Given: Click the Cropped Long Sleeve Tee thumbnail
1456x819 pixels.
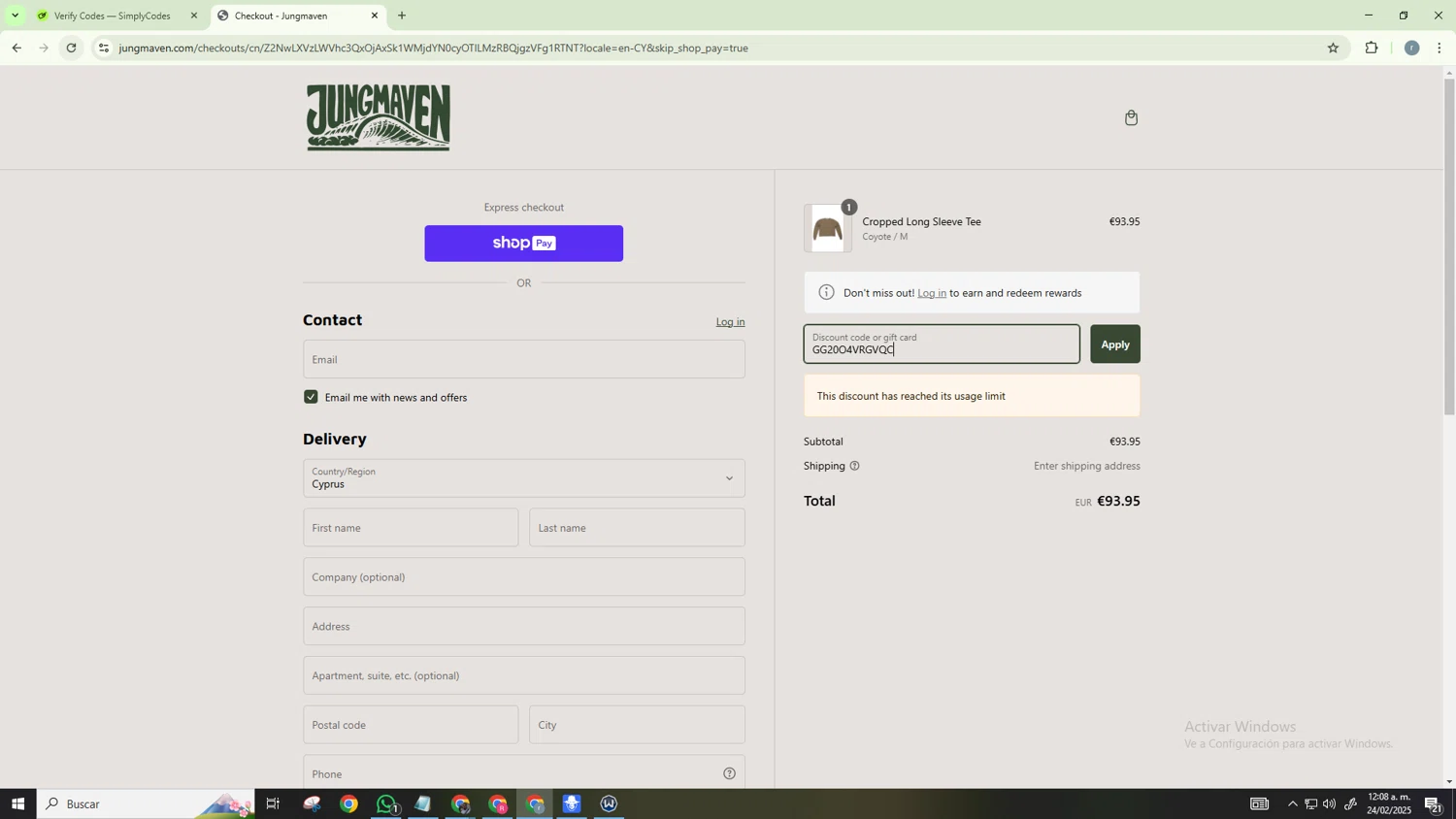Looking at the screenshot, I should point(827,229).
